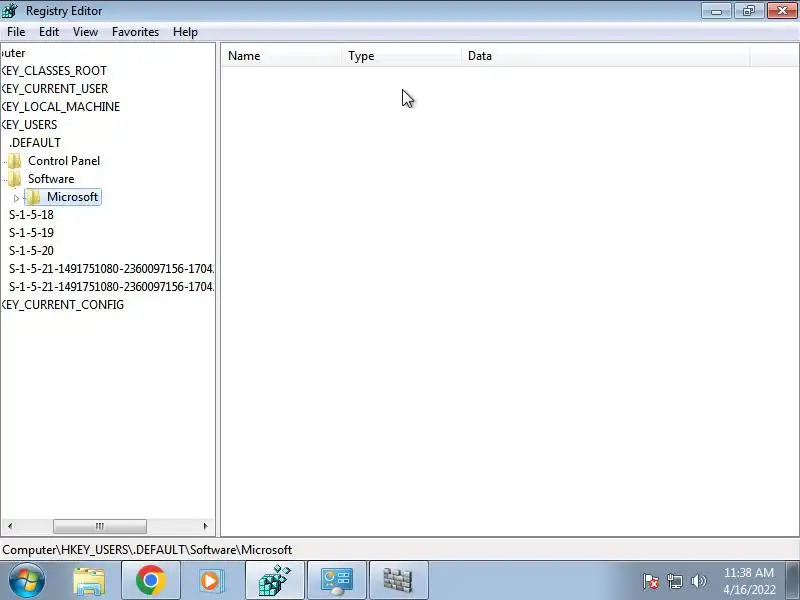
Task: Expand the Microsoft key arrow
Action: [x=16, y=198]
